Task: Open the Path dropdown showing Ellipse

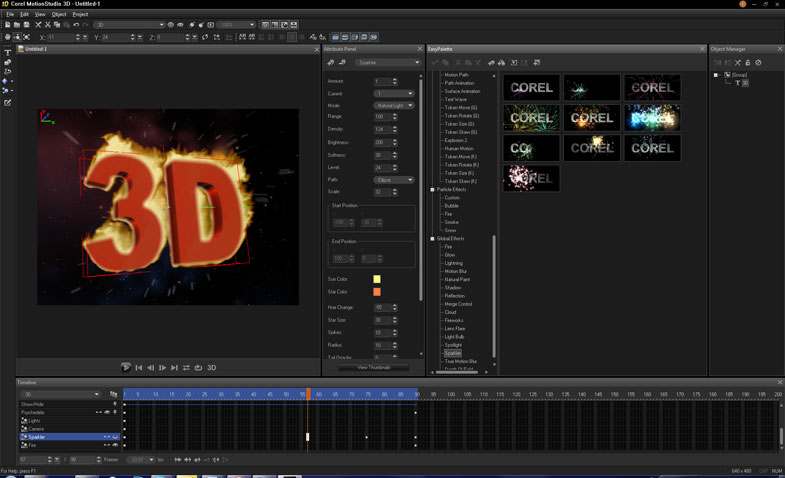Action: [393, 180]
